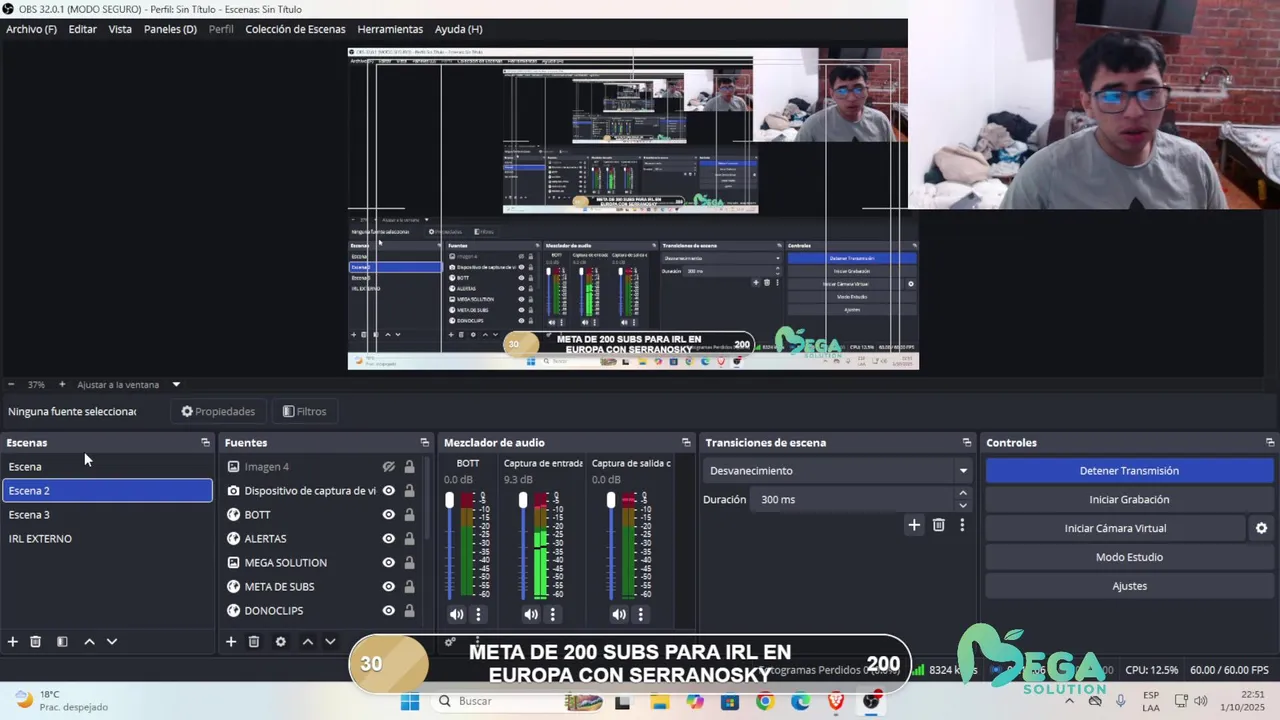The height and width of the screenshot is (720, 1280).
Task: Open BOTT audio channel options menu
Action: coord(478,615)
